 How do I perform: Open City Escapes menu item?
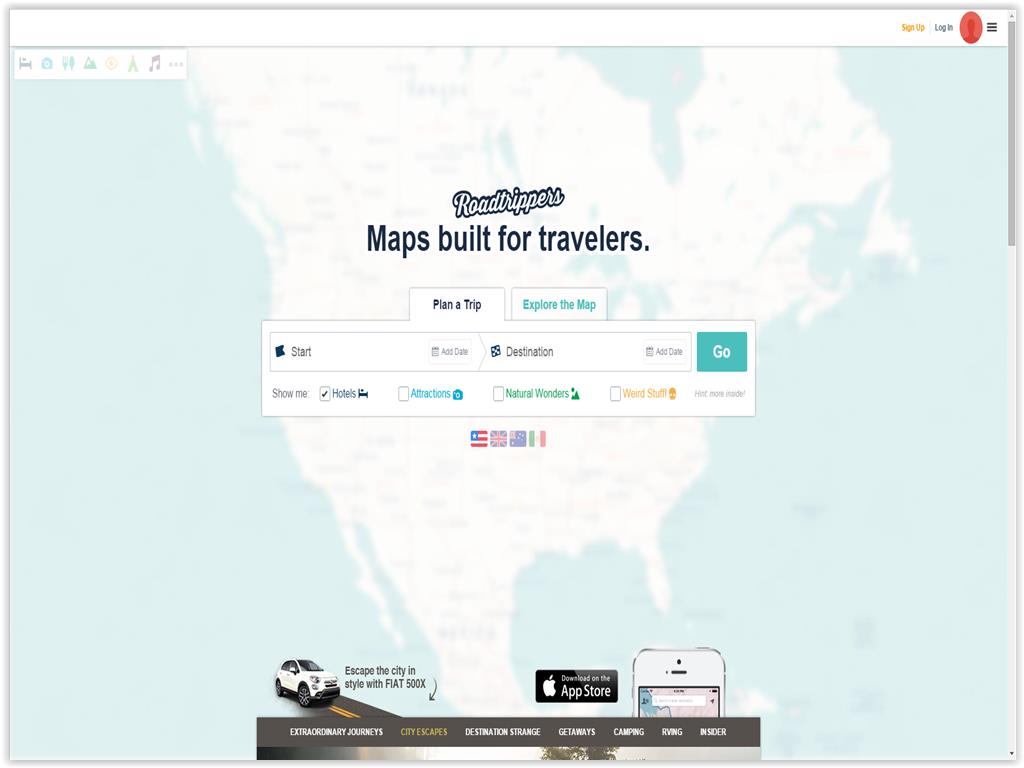[424, 732]
